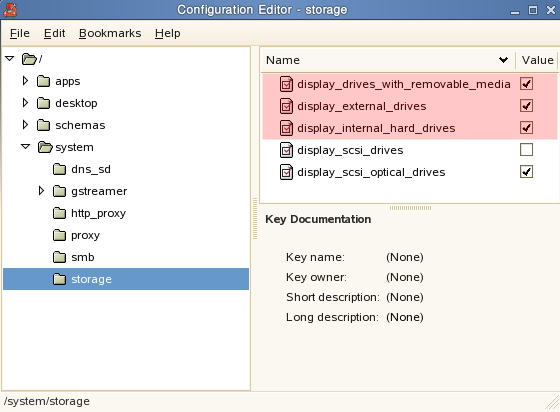The height and width of the screenshot is (412, 560).
Task: Click the Name column header
Action: click(388, 60)
